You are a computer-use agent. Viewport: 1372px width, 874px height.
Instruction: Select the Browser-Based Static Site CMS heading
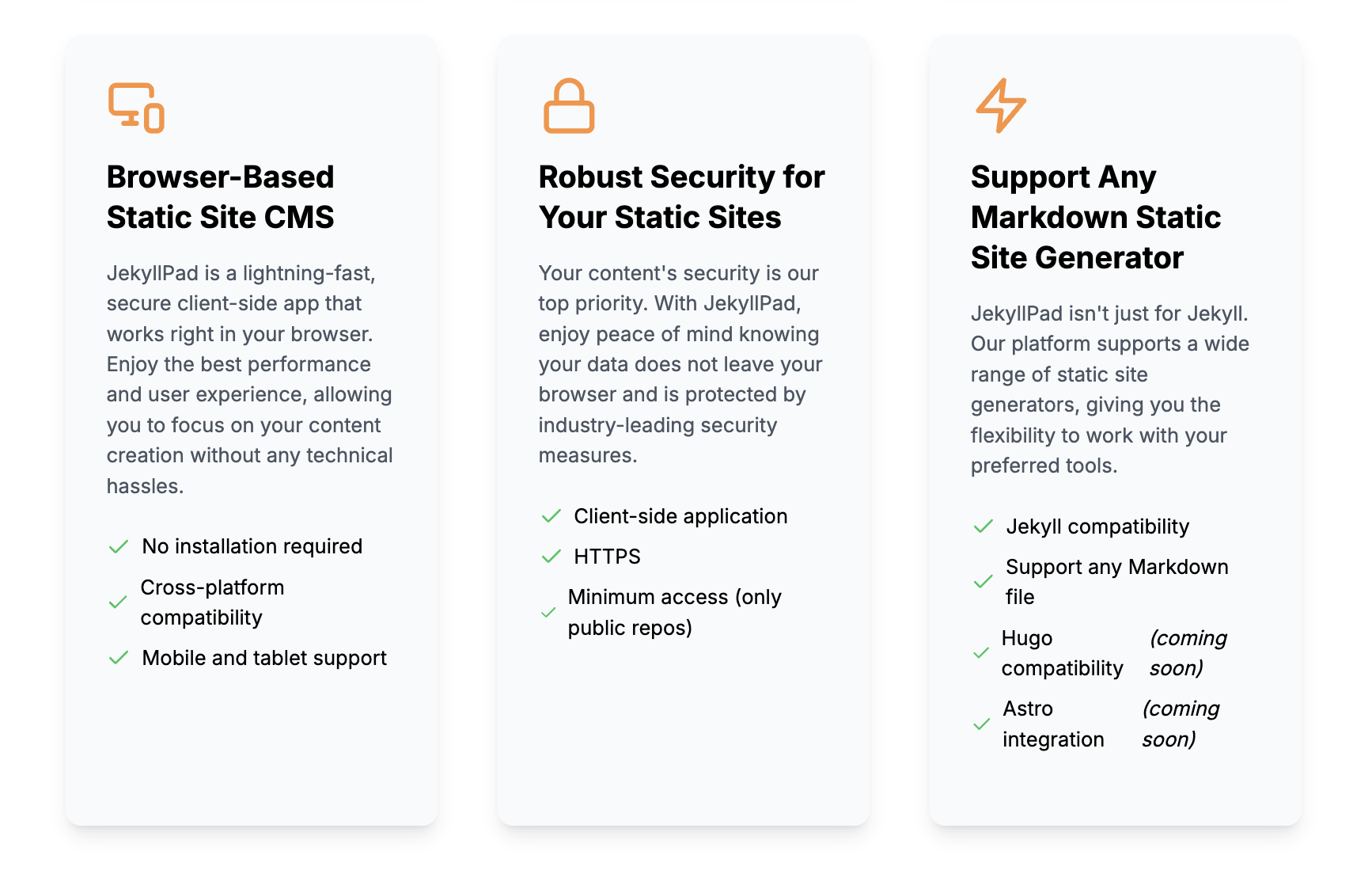pos(221,197)
